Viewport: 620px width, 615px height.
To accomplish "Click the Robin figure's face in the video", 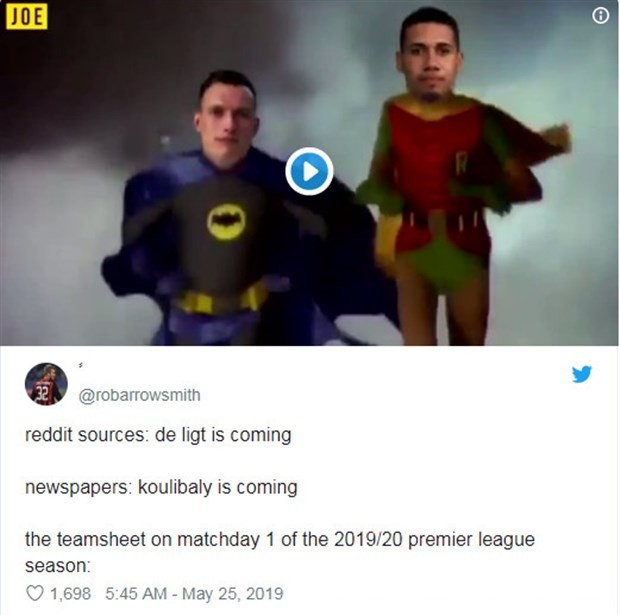I will click(430, 59).
